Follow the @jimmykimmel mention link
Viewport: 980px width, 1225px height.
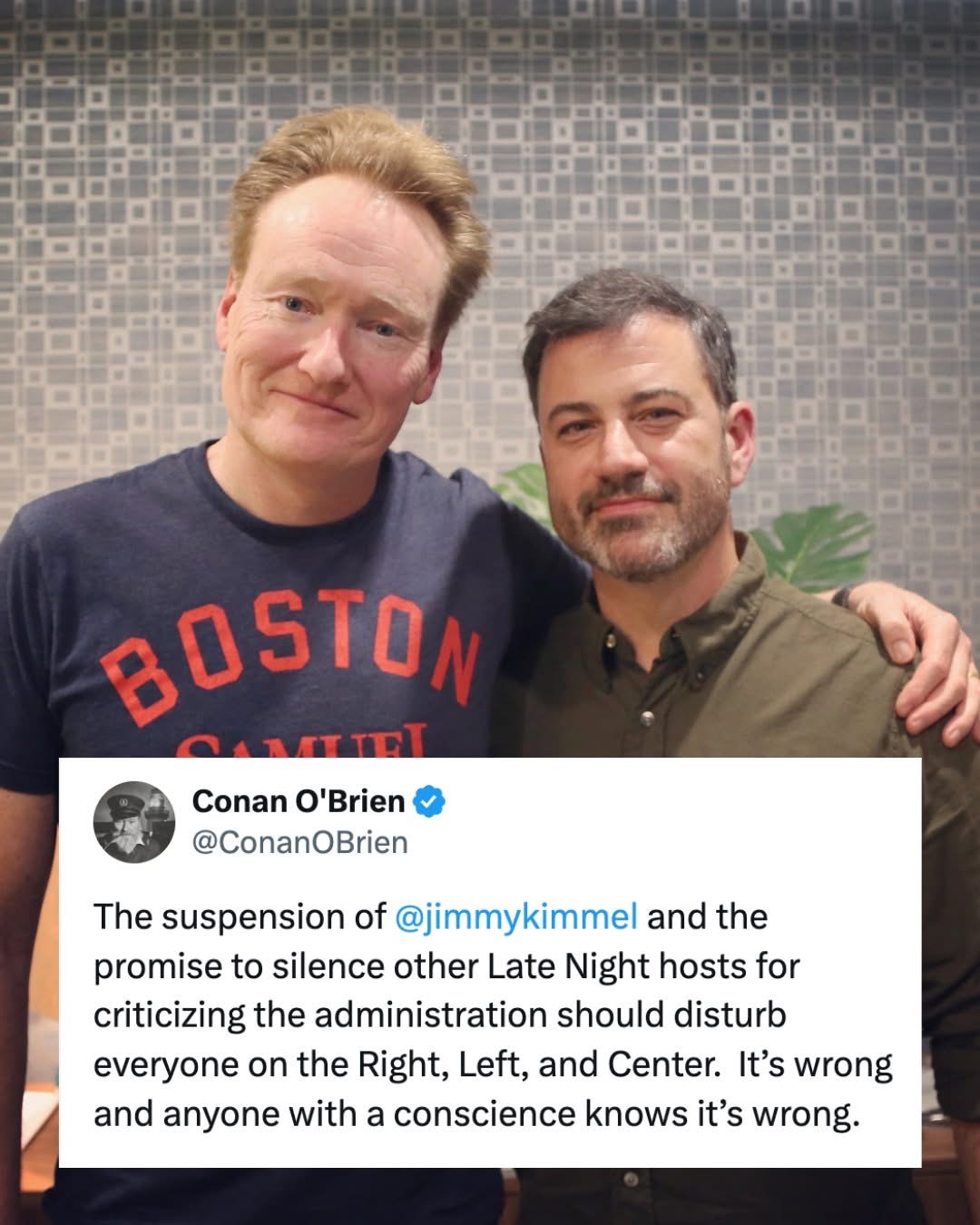point(517,917)
